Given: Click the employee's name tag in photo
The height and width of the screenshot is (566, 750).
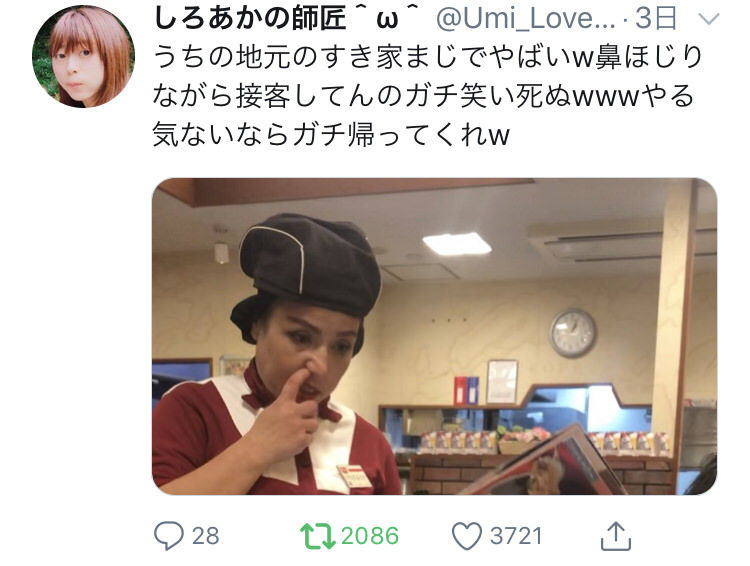Looking at the screenshot, I should coord(354,476).
